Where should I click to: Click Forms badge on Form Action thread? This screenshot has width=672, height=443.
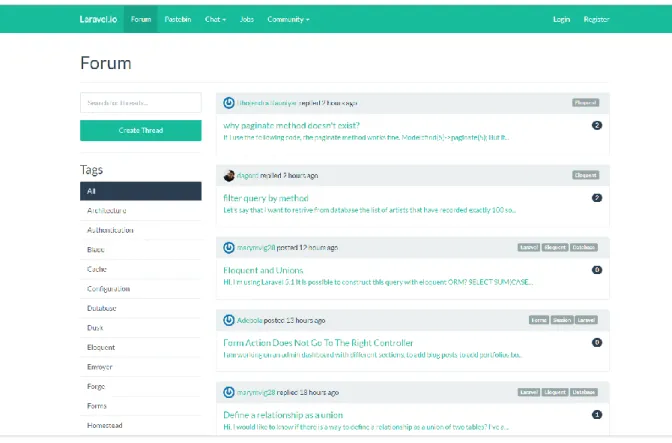click(539, 320)
